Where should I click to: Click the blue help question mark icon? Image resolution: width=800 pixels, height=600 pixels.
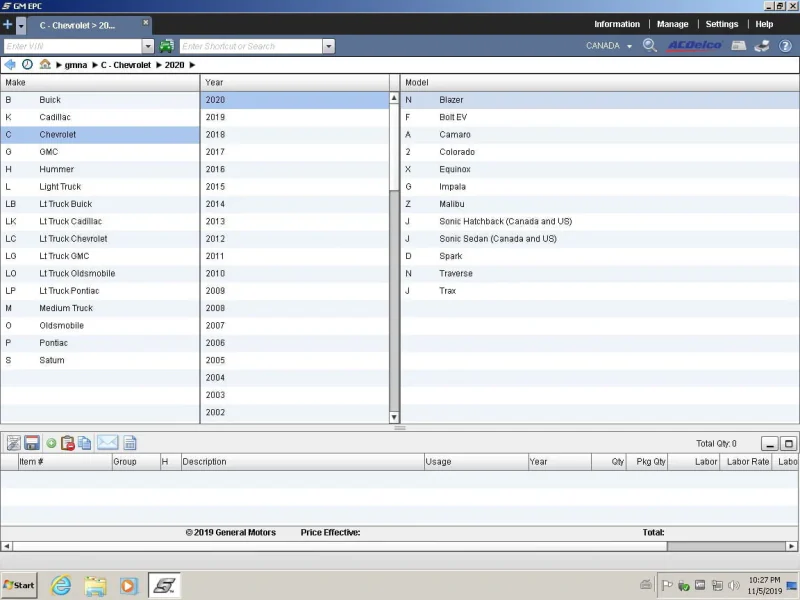click(x=785, y=46)
